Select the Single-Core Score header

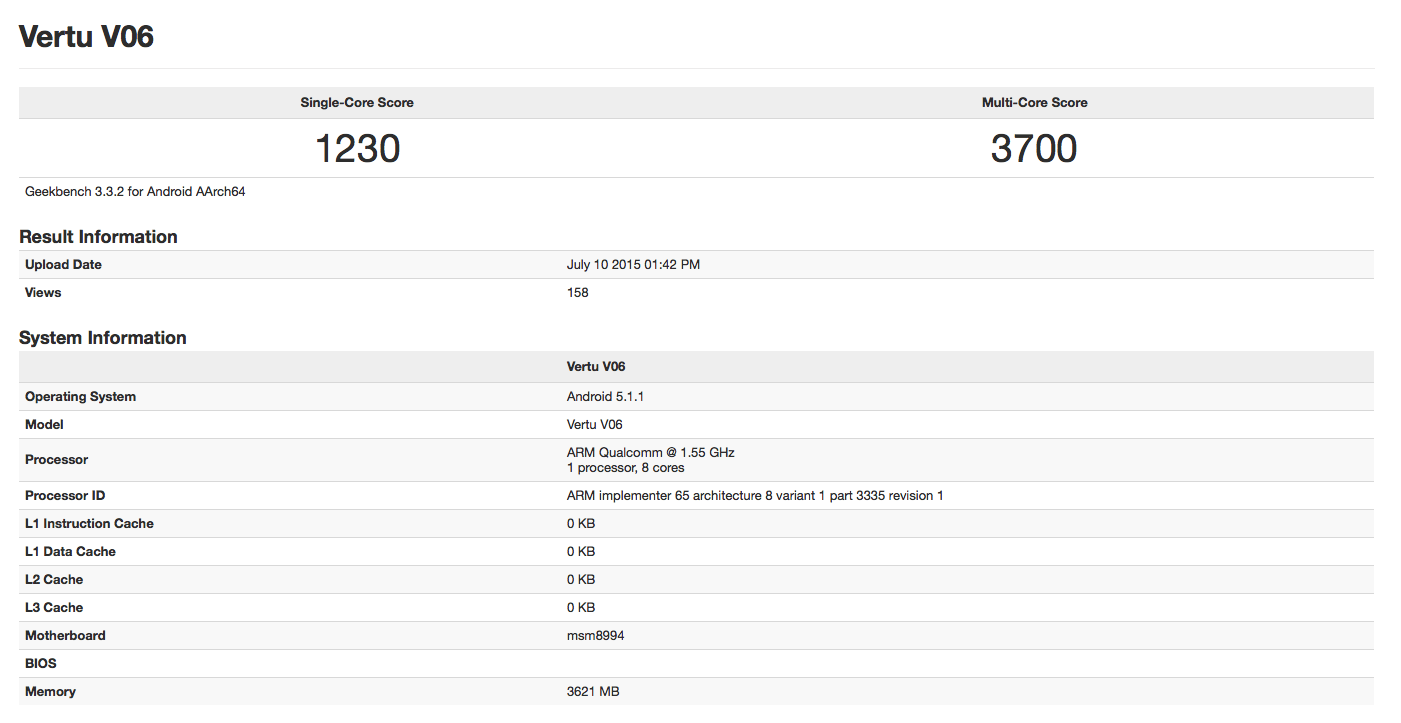pos(357,103)
